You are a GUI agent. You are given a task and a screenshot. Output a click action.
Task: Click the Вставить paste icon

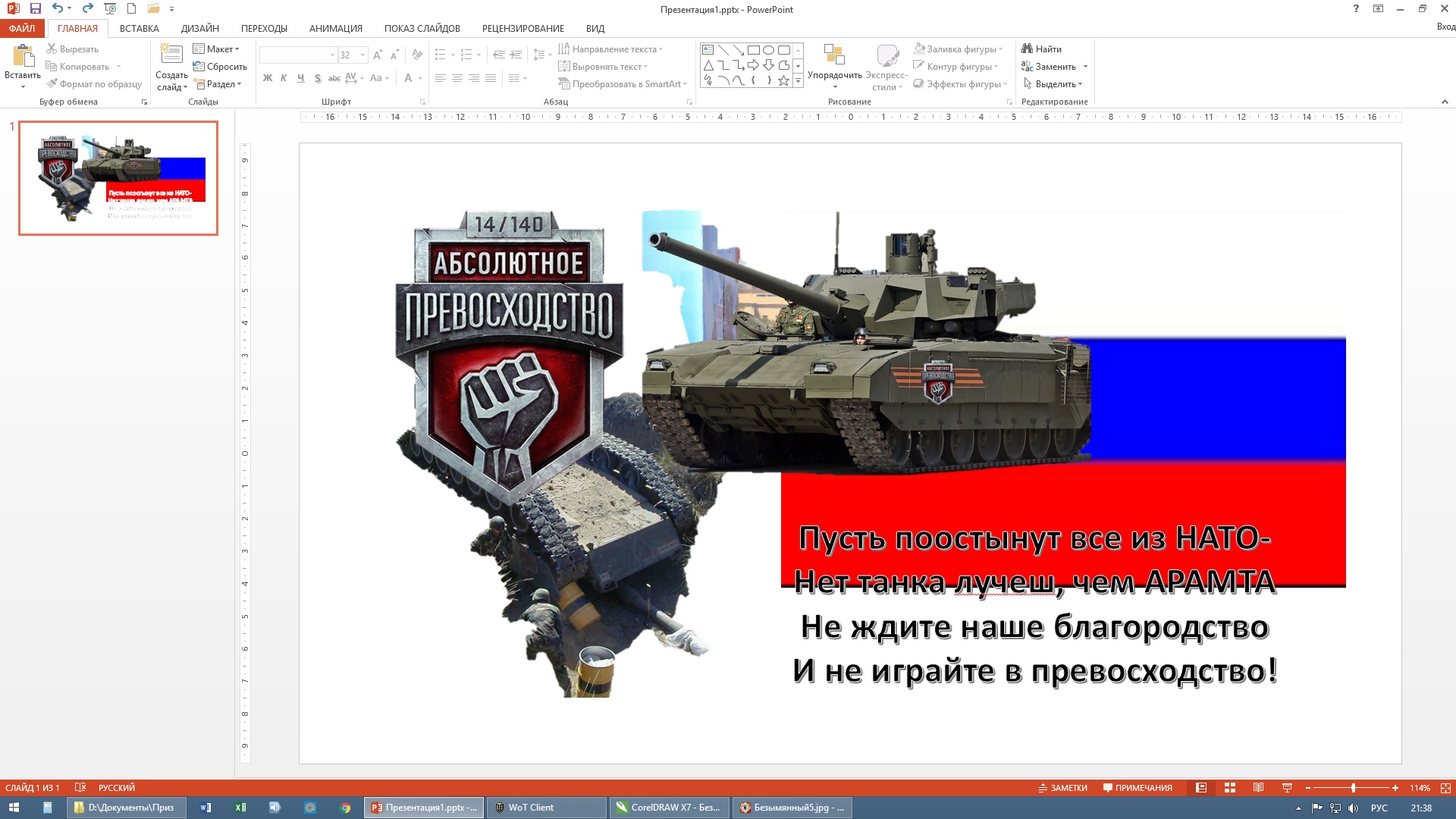pyautogui.click(x=24, y=56)
